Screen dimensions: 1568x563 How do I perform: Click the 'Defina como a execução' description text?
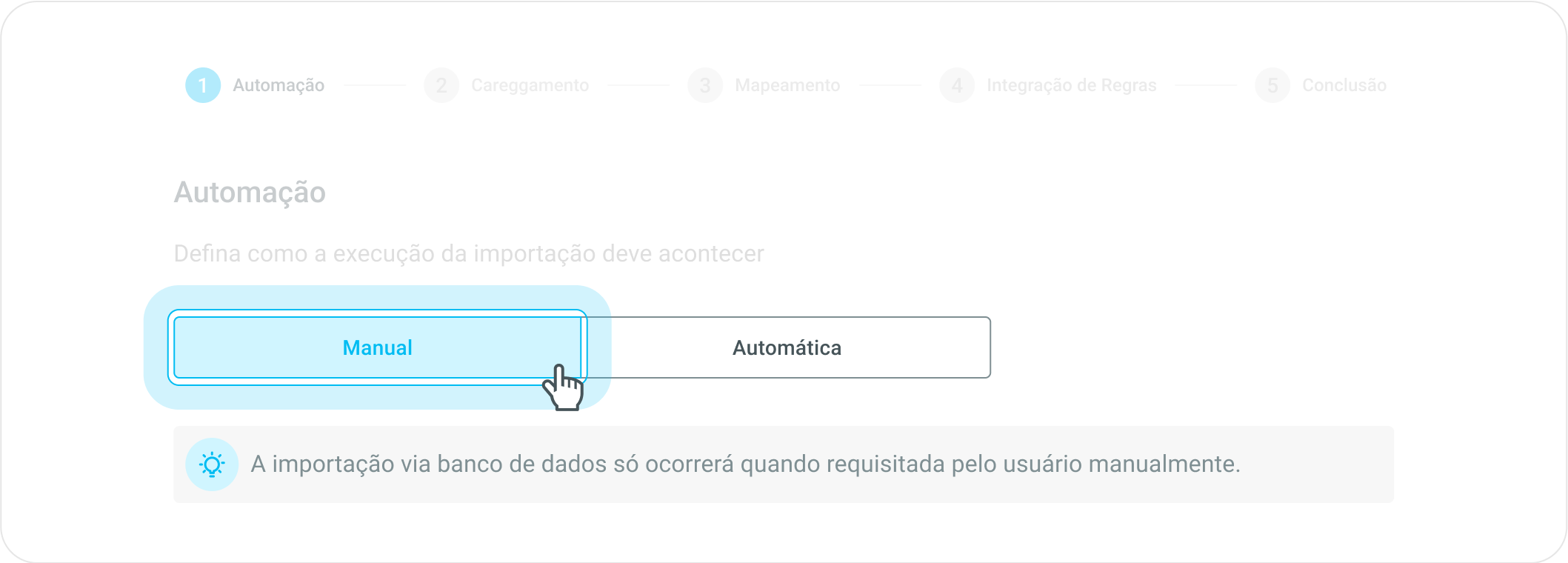(468, 253)
